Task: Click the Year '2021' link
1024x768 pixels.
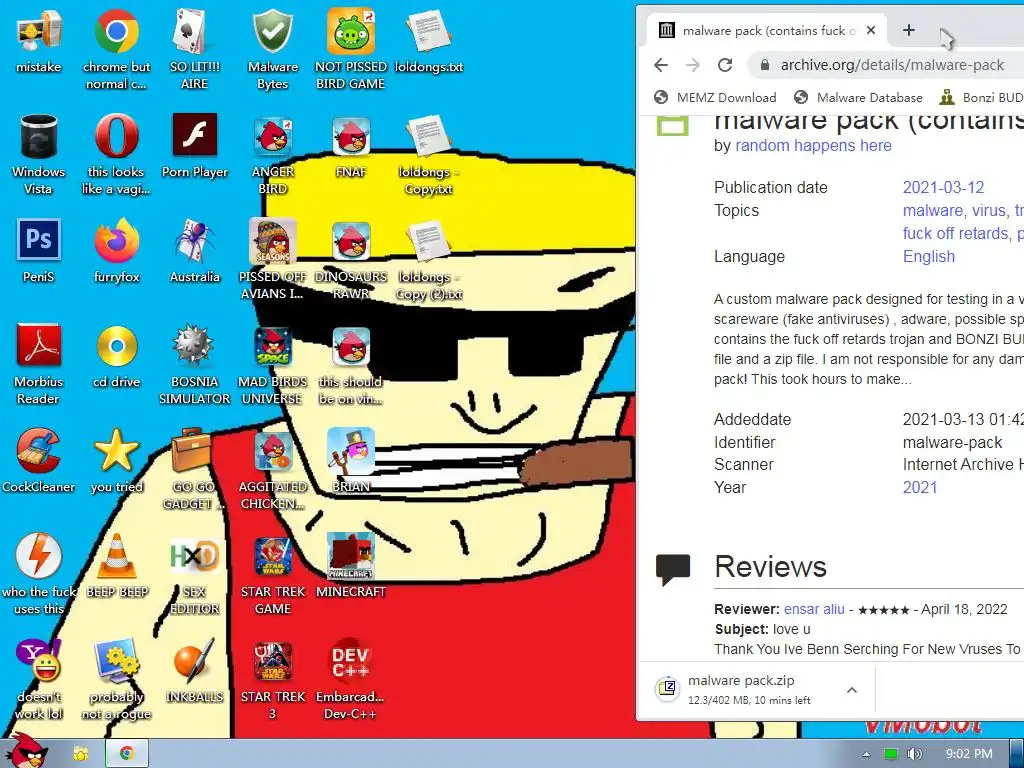Action: pos(920,487)
